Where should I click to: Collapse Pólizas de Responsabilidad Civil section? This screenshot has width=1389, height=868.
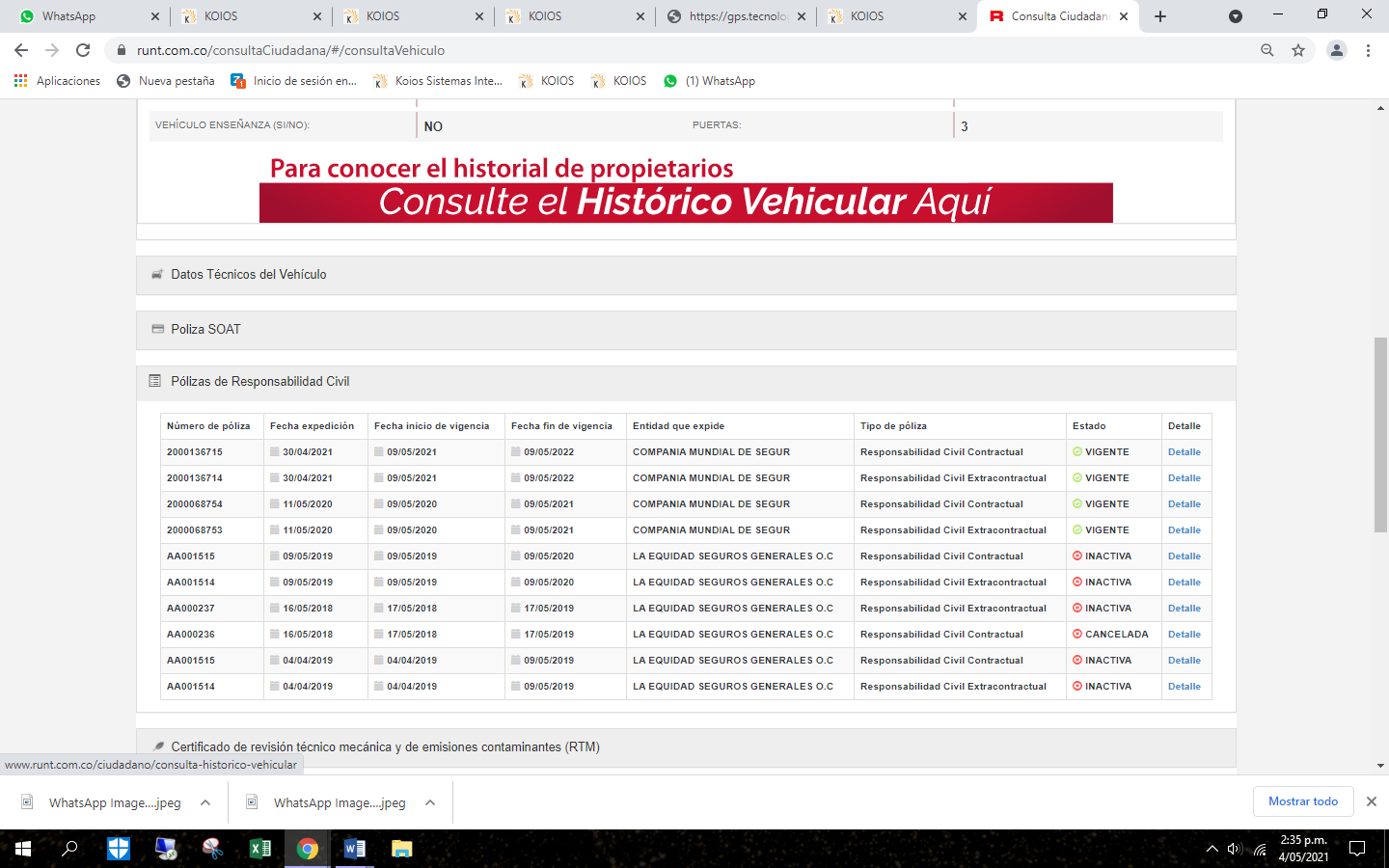point(259,382)
